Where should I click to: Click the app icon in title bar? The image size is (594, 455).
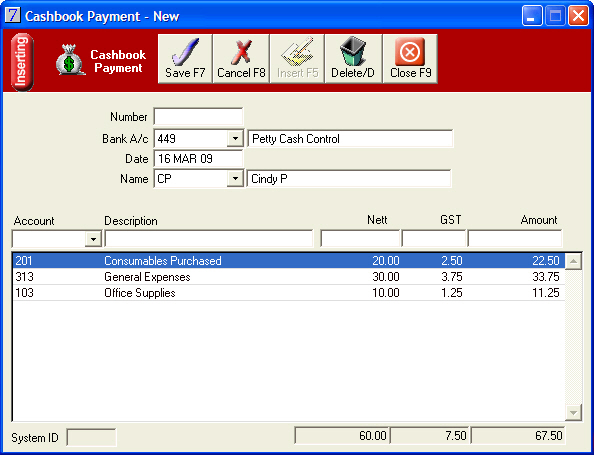pos(13,16)
